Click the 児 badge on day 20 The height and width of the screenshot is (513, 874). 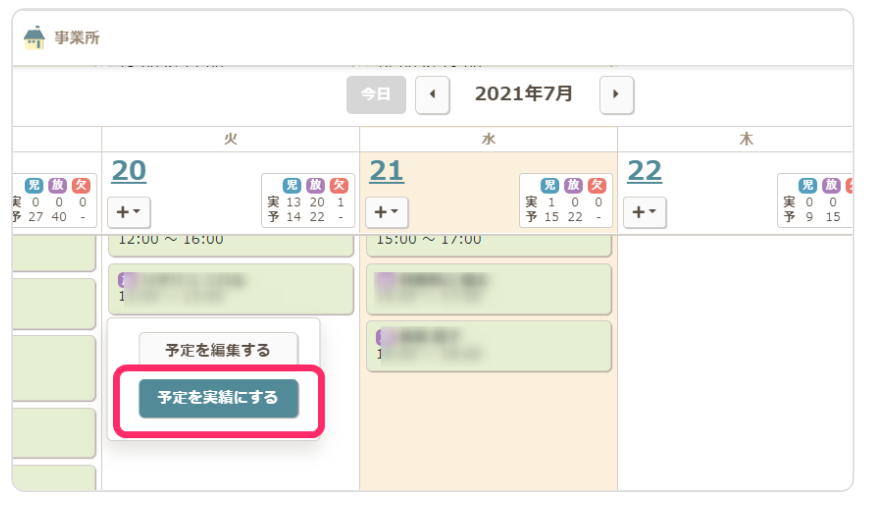click(x=292, y=185)
